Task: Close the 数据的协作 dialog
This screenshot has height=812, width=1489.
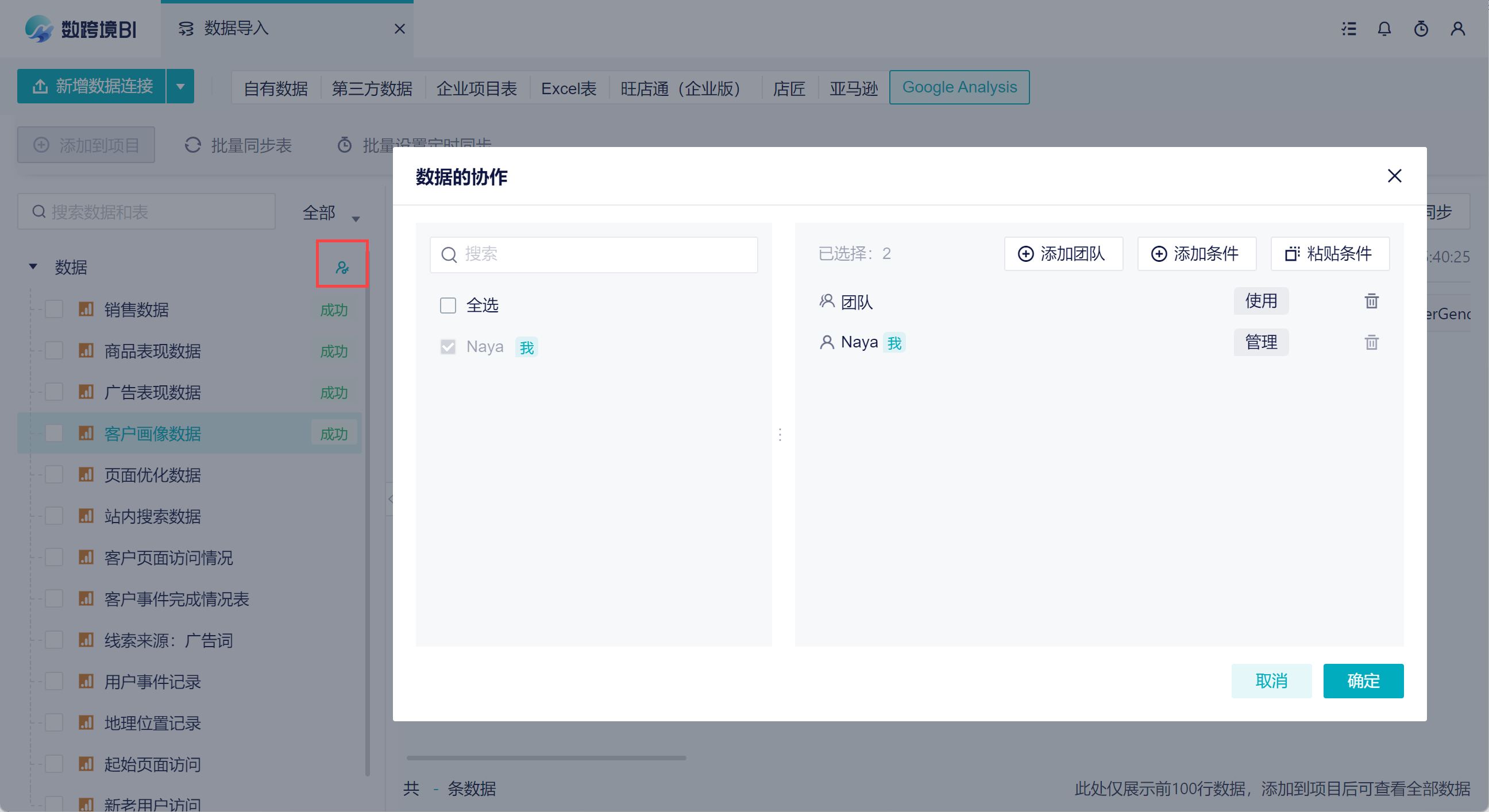Action: [x=1394, y=176]
